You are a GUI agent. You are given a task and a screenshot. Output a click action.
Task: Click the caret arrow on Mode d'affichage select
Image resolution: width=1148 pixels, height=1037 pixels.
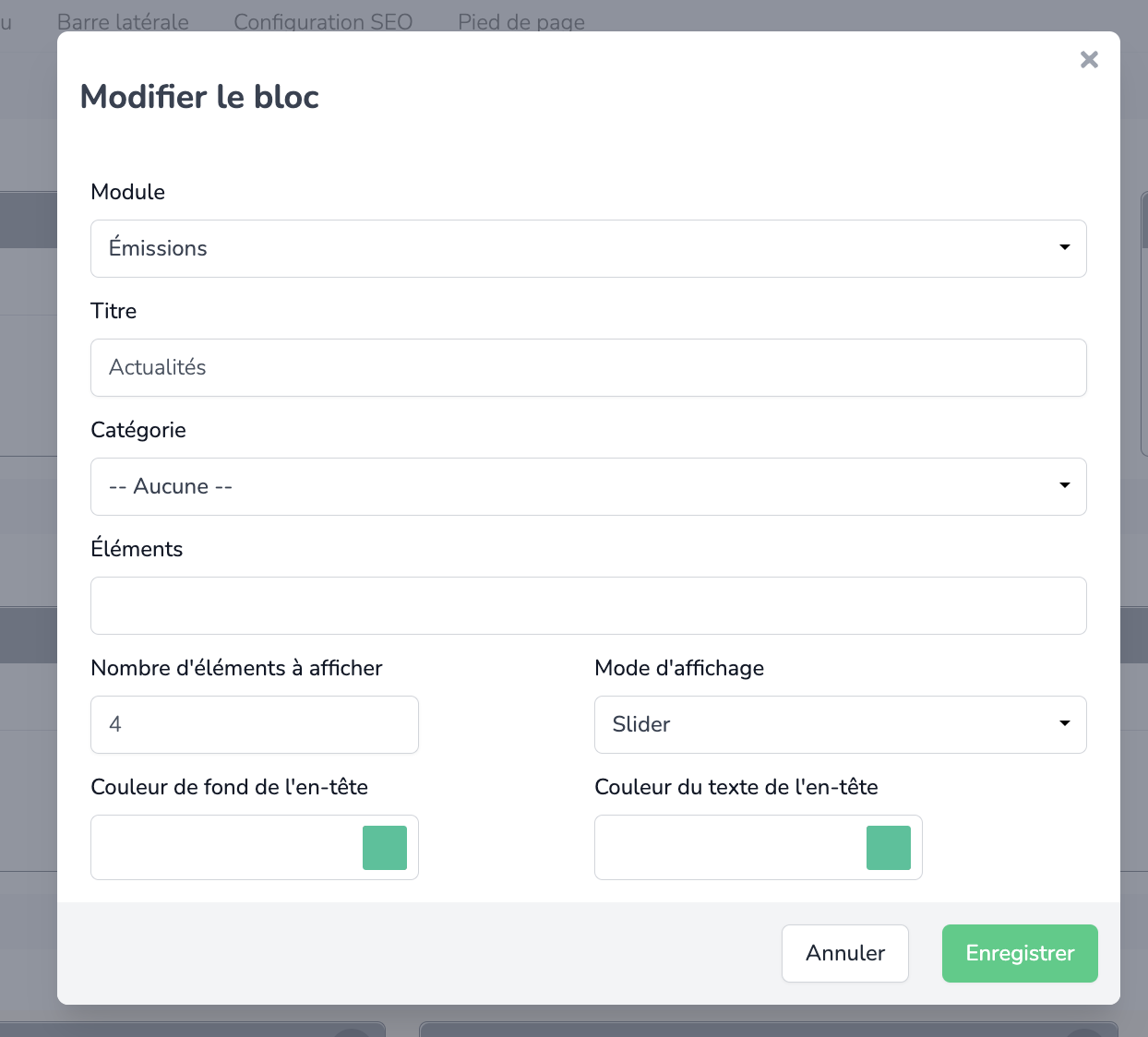1064,723
